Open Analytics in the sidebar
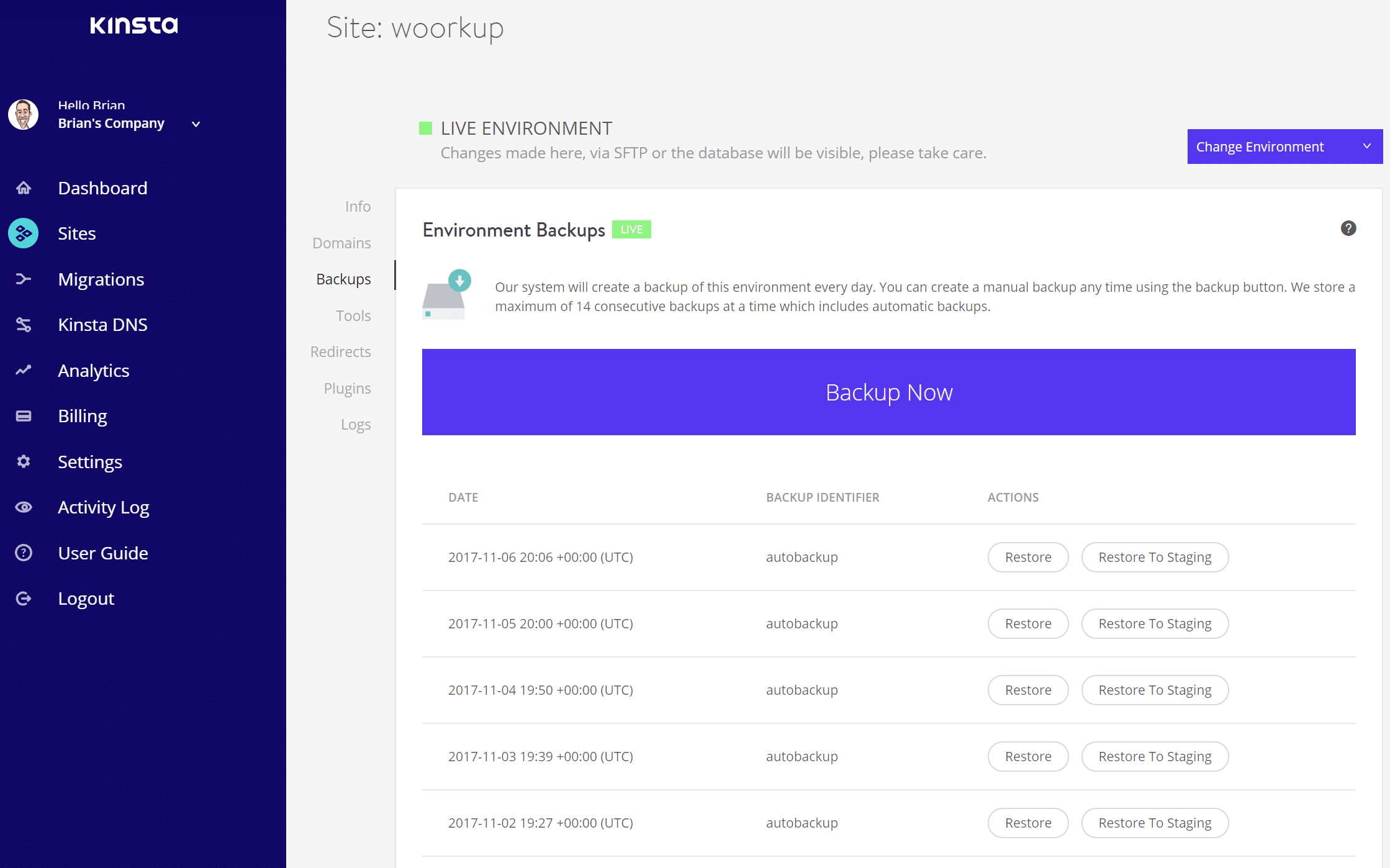This screenshot has height=868, width=1390. 94,371
